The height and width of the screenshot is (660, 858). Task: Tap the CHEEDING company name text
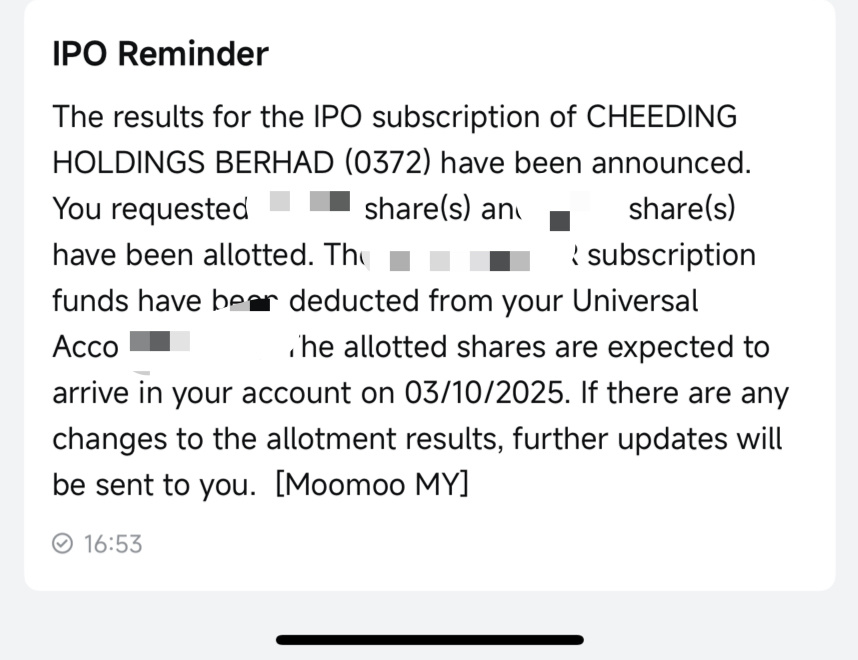coord(662,117)
